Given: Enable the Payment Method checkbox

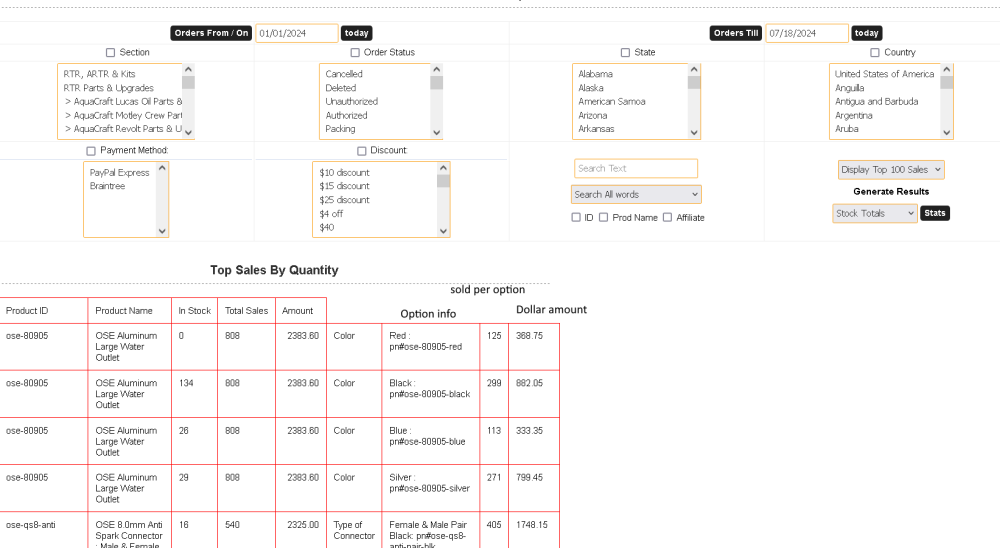Looking at the screenshot, I should [x=91, y=151].
